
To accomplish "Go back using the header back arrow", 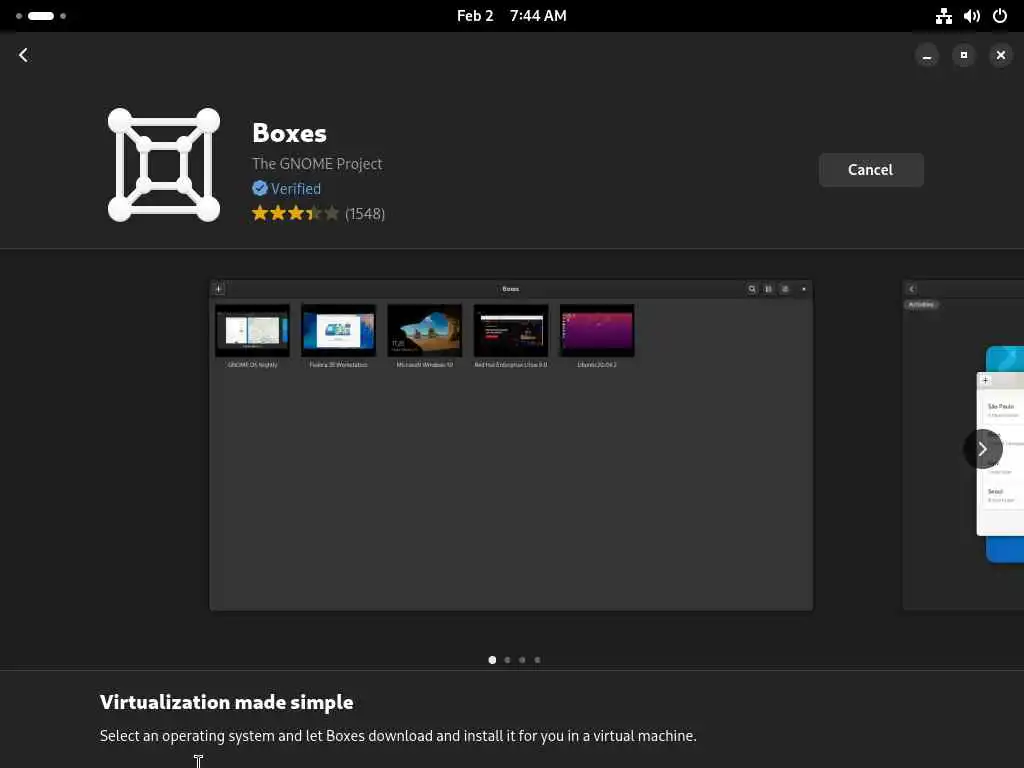I will click(x=24, y=55).
